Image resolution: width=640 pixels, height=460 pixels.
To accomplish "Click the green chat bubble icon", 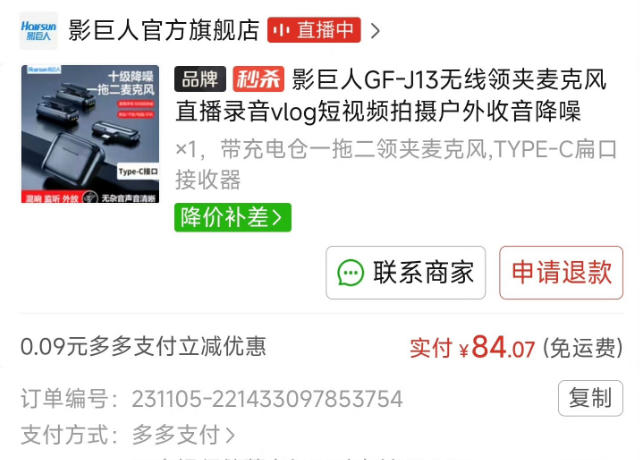I will click(x=350, y=273).
